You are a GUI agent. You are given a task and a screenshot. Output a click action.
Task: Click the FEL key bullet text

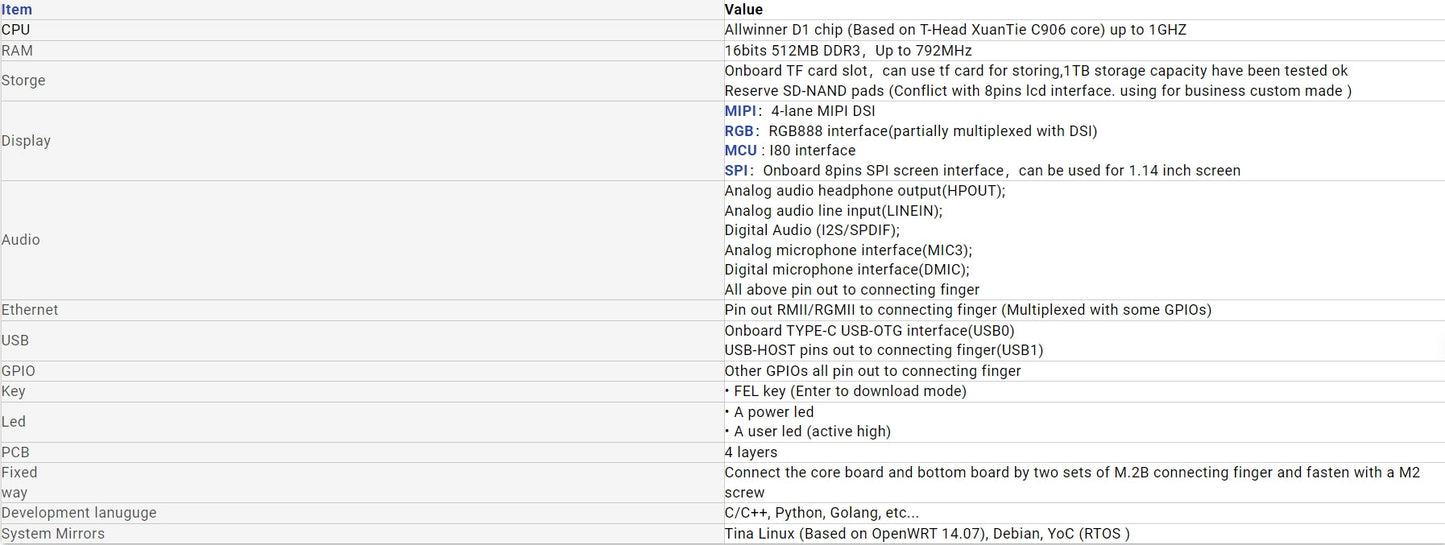pos(850,391)
